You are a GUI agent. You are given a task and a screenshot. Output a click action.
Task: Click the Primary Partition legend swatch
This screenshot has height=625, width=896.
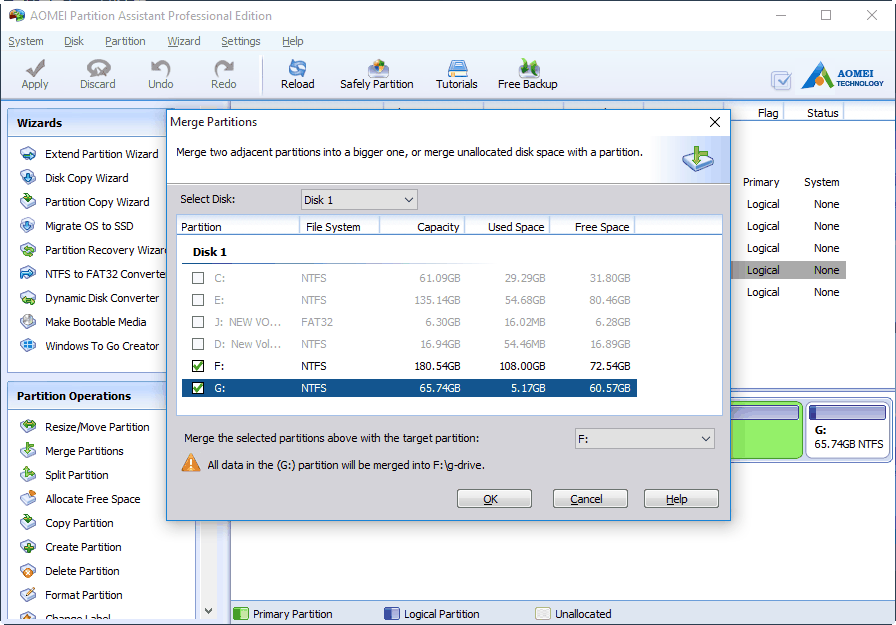click(241, 614)
